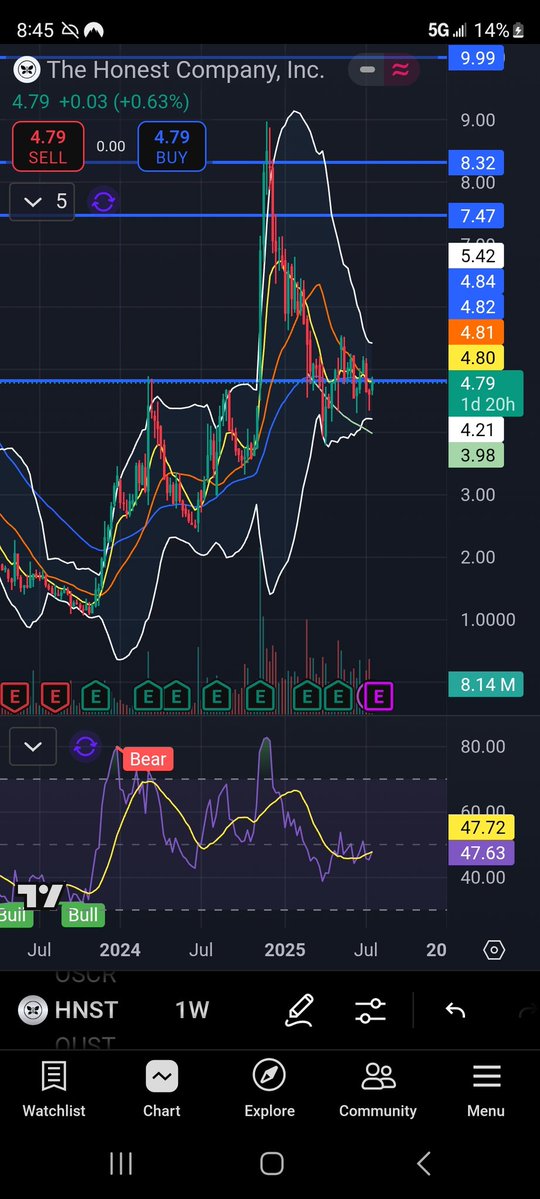The width and height of the screenshot is (540, 1199).
Task: Tap the white 5.42 Bollinger upper label
Action: click(477, 256)
